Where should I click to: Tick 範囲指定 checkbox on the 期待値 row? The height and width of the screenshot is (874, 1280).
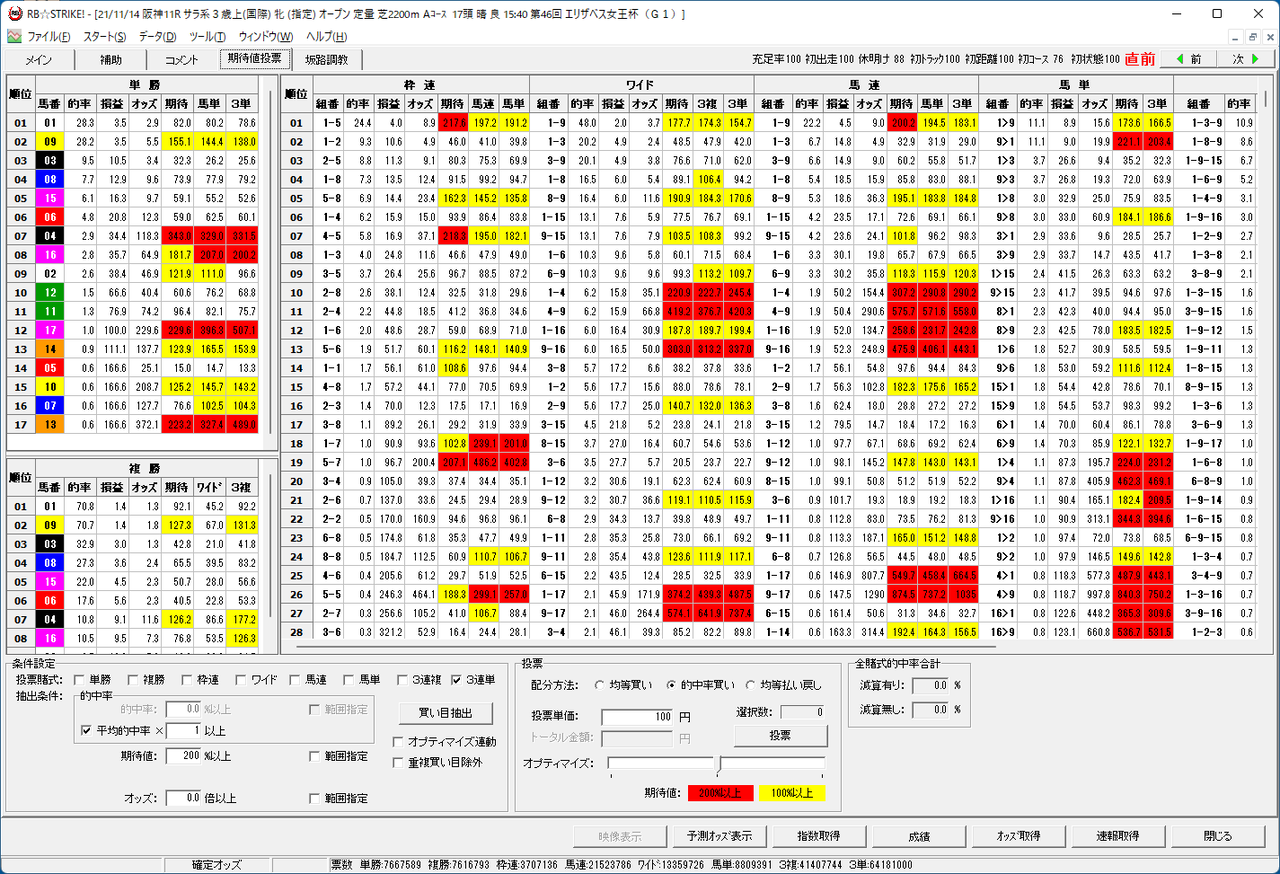coord(316,756)
